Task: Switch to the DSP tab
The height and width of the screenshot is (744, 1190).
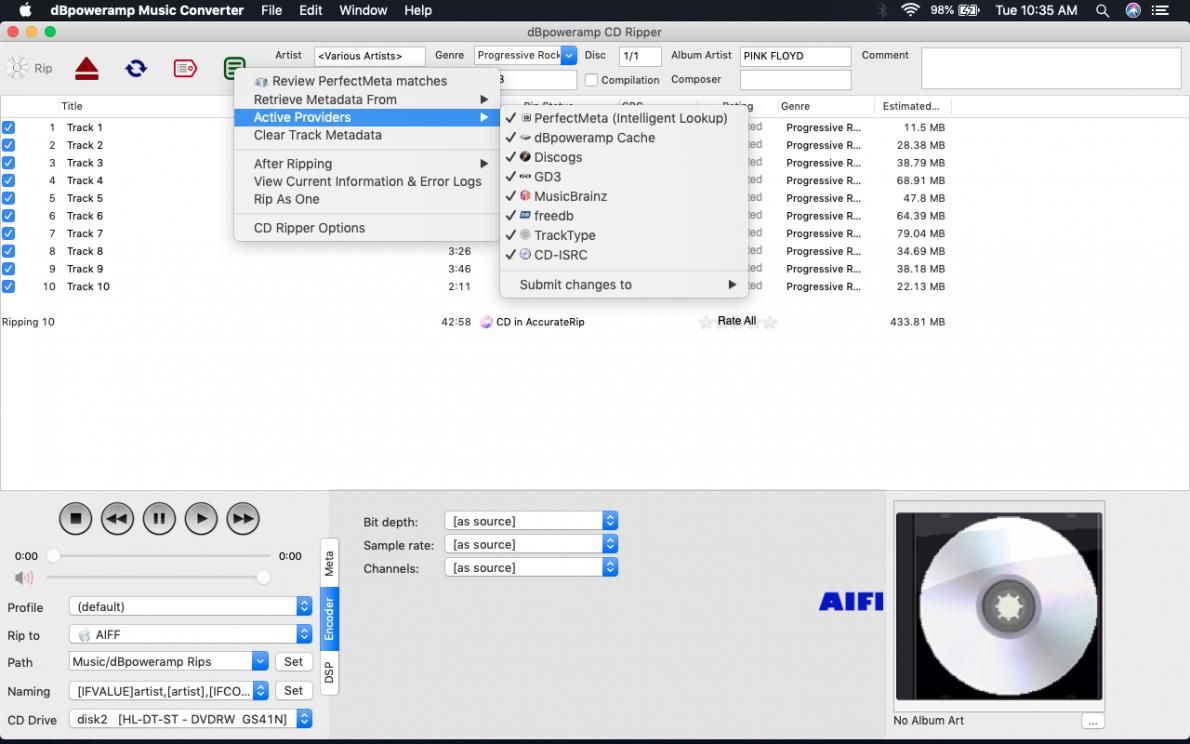Action: (x=329, y=672)
